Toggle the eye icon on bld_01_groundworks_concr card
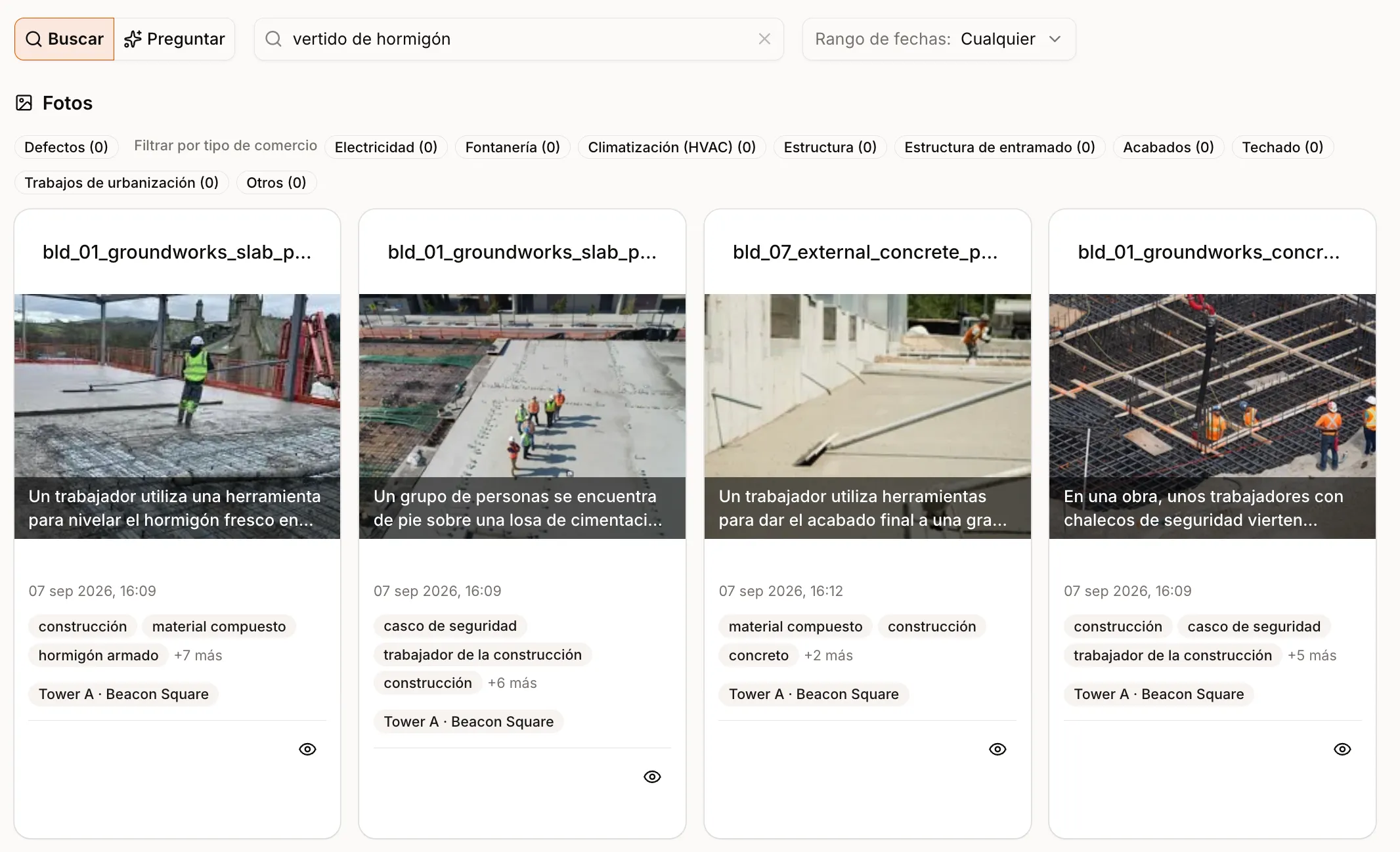The image size is (1400, 852). pyautogui.click(x=1342, y=749)
